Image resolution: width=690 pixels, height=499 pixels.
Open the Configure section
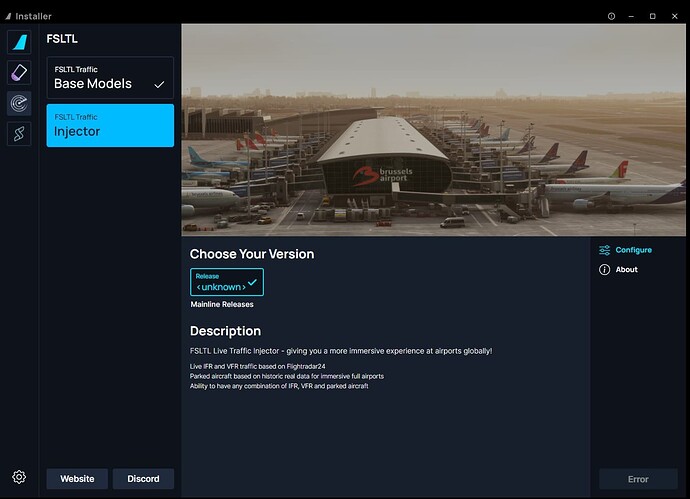pos(625,250)
